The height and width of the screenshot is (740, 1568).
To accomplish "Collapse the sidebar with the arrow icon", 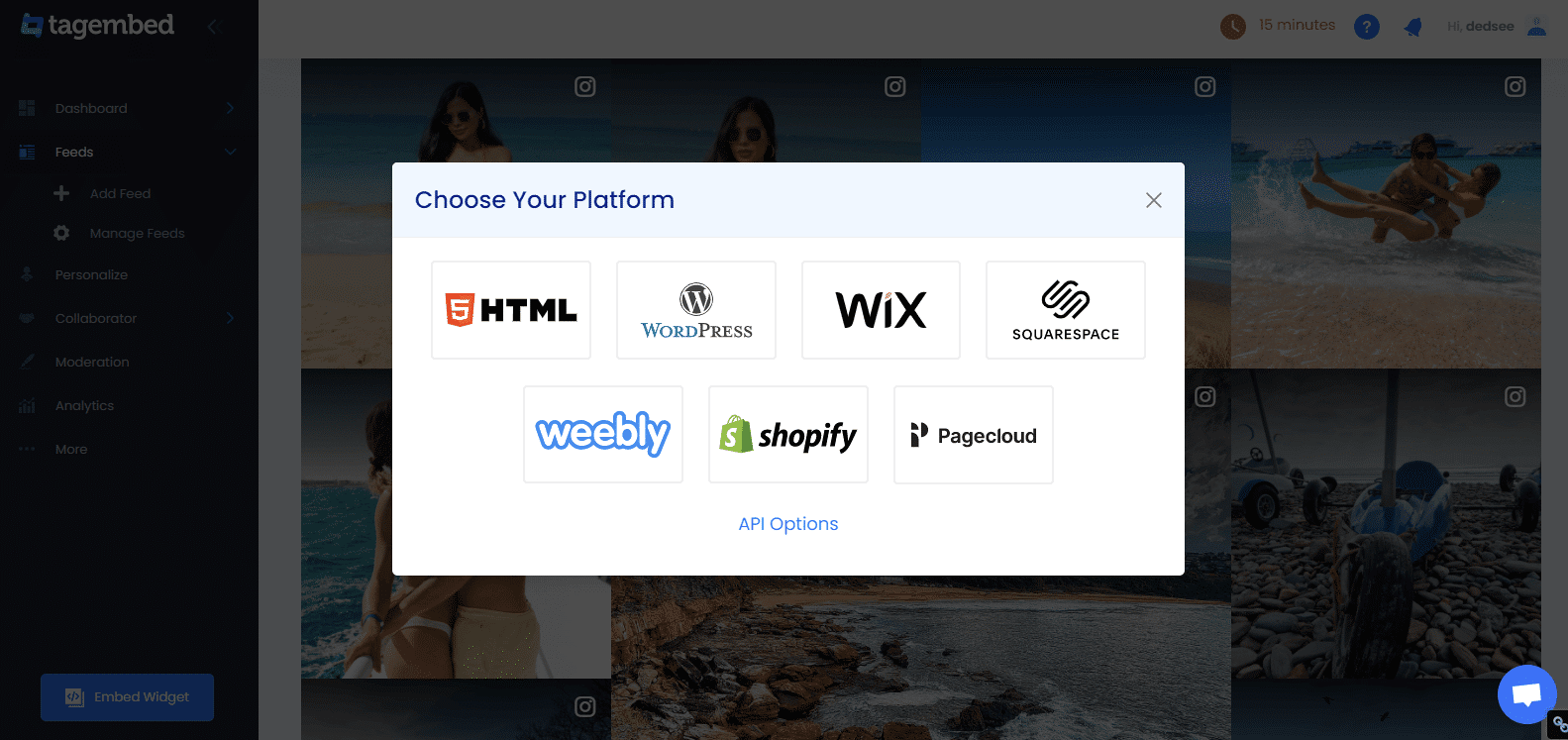I will click(x=212, y=27).
